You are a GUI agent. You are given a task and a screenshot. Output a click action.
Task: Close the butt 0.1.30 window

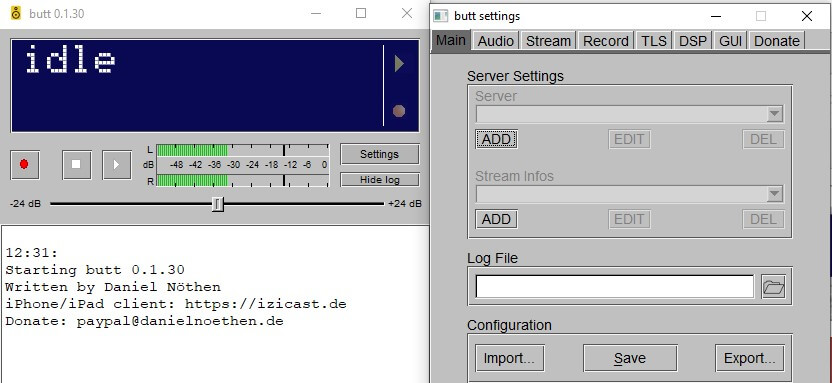point(407,13)
